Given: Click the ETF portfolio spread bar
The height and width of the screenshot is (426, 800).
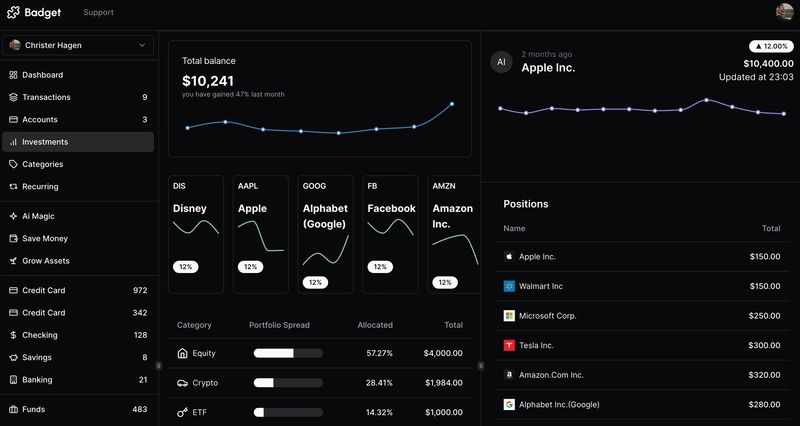Looking at the screenshot, I should [288, 412].
